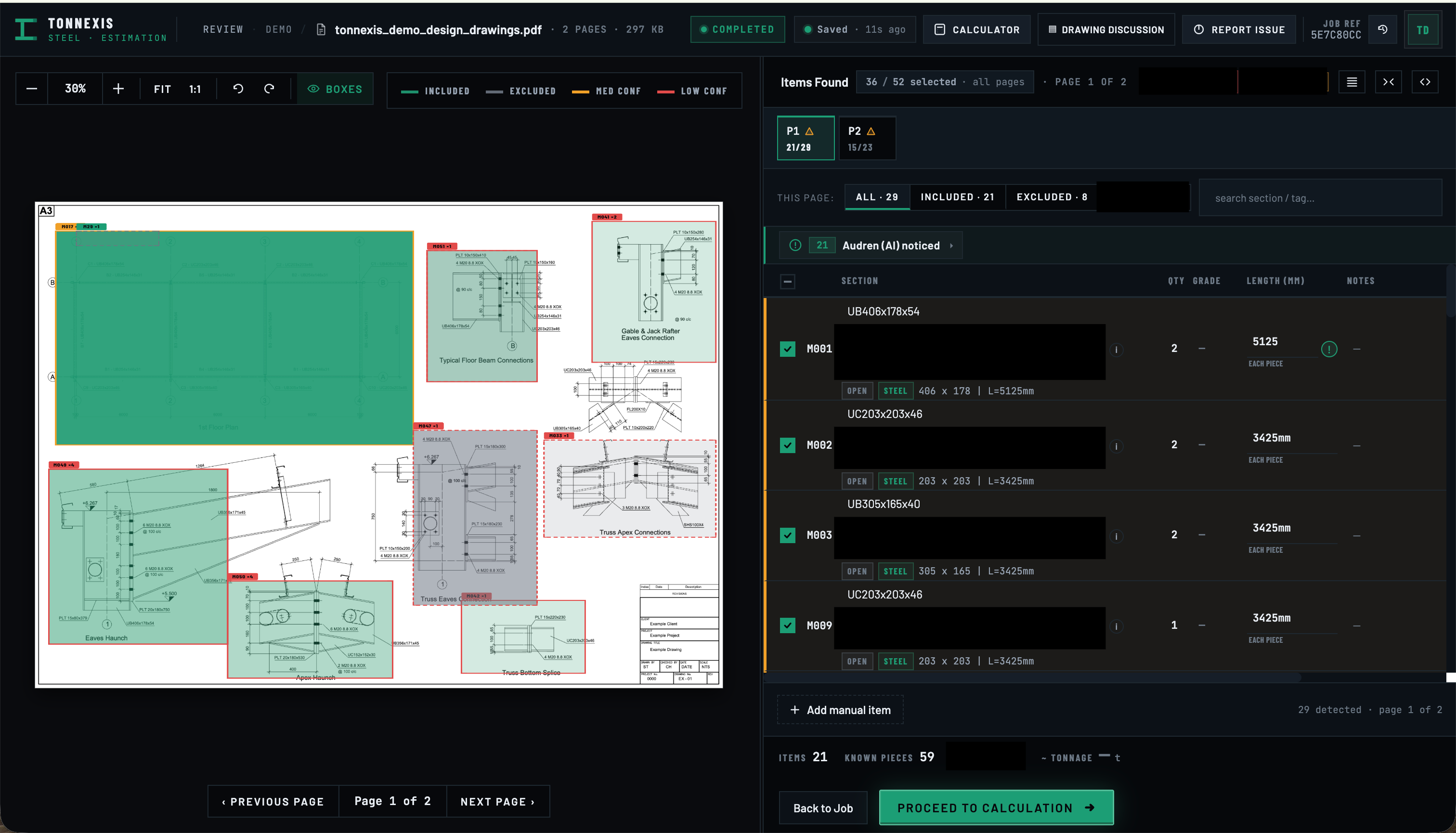Click Back to Job
The height and width of the screenshot is (833, 1456).
click(x=823, y=808)
